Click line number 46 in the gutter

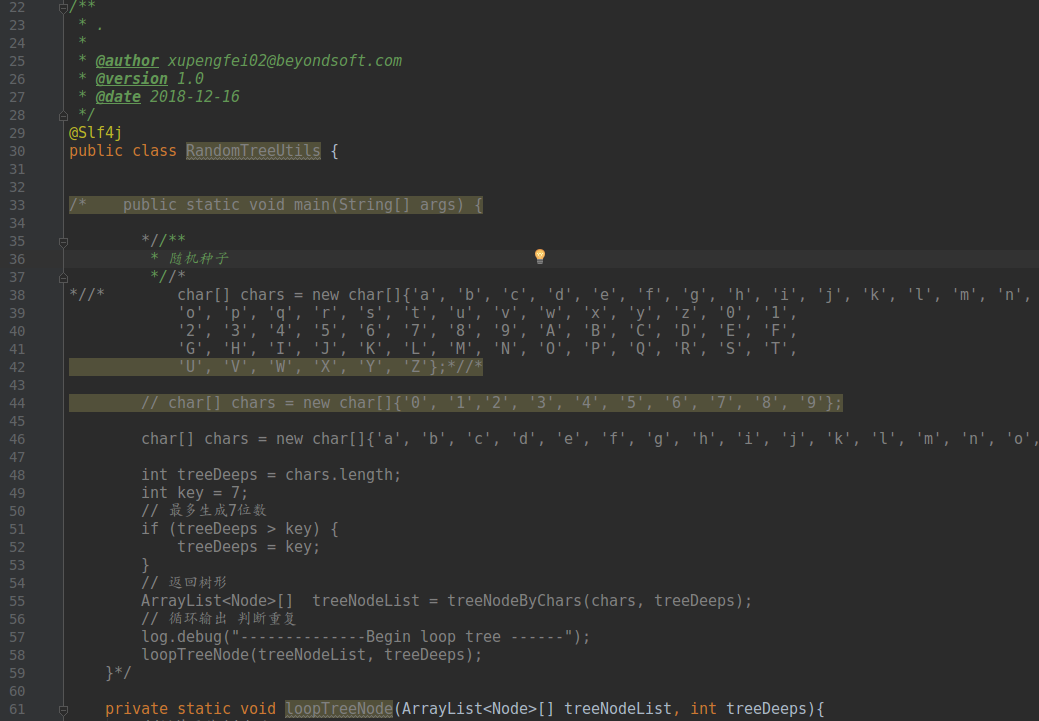click(17, 439)
